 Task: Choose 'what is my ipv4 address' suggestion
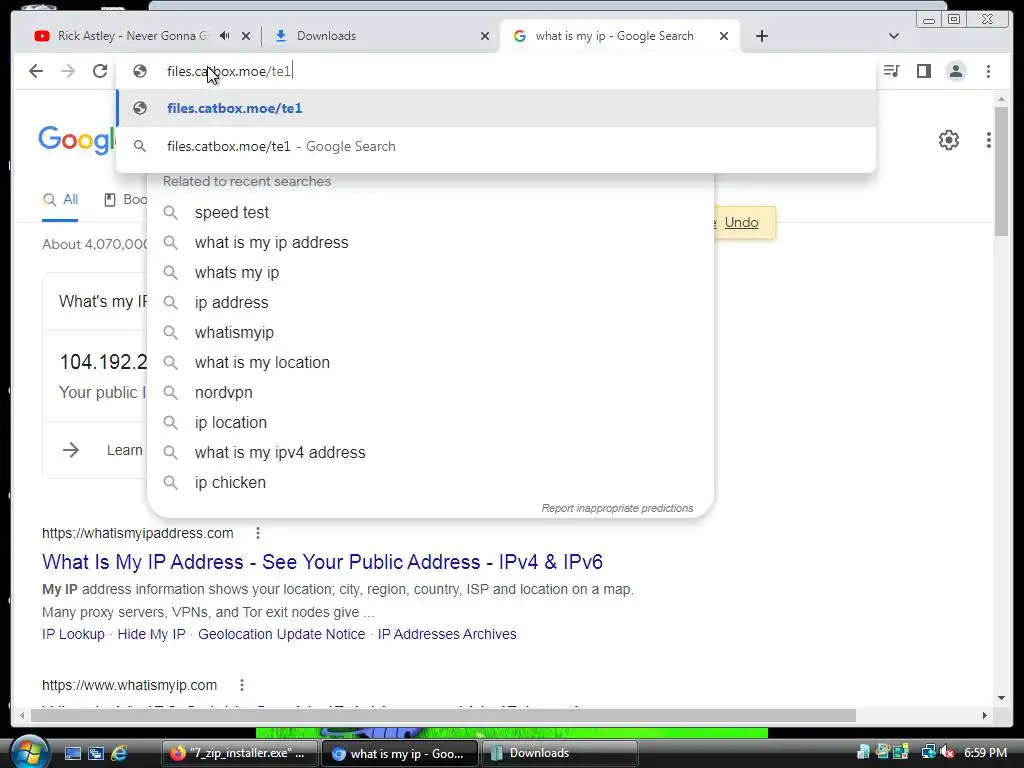(x=430, y=453)
